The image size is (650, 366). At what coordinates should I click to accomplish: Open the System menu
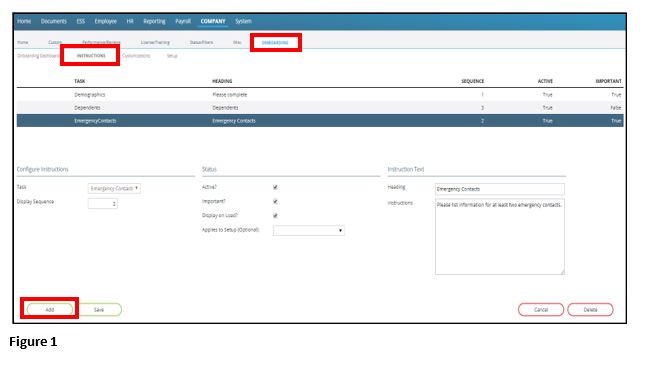(x=243, y=21)
